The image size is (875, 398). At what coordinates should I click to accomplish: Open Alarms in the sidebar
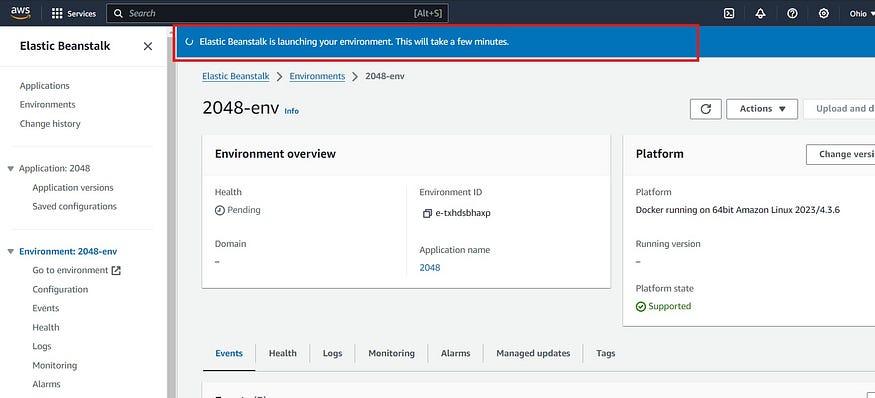pos(46,384)
